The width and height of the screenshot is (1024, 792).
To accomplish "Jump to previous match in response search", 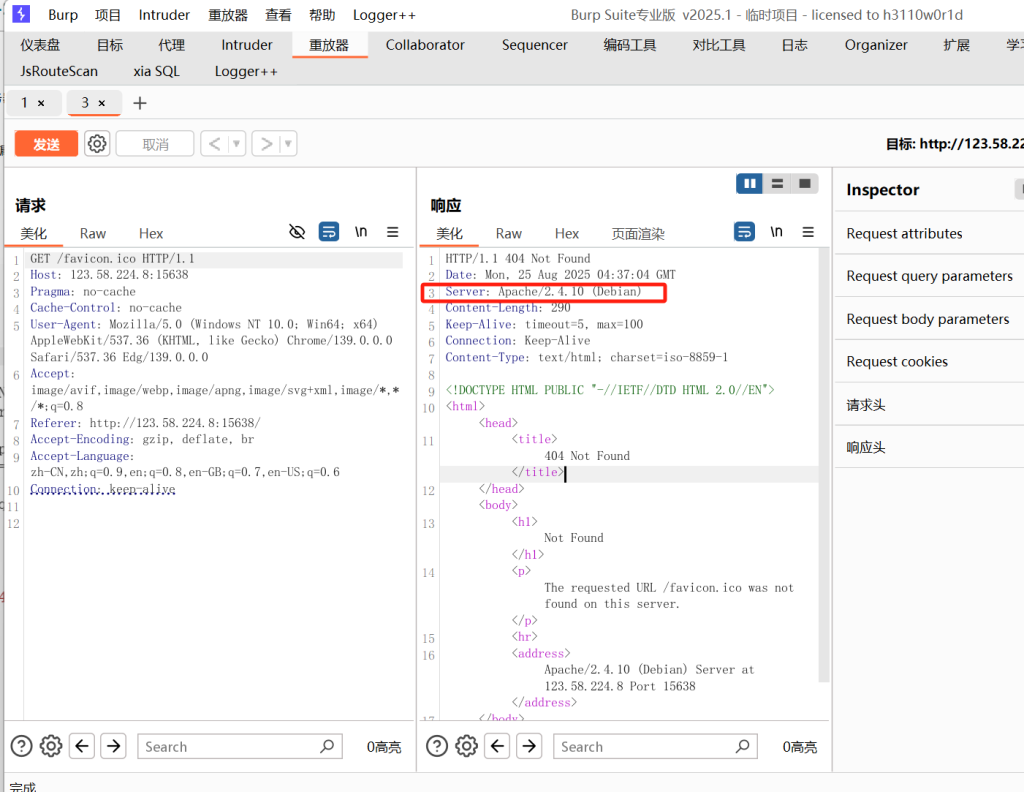I will click(x=497, y=746).
